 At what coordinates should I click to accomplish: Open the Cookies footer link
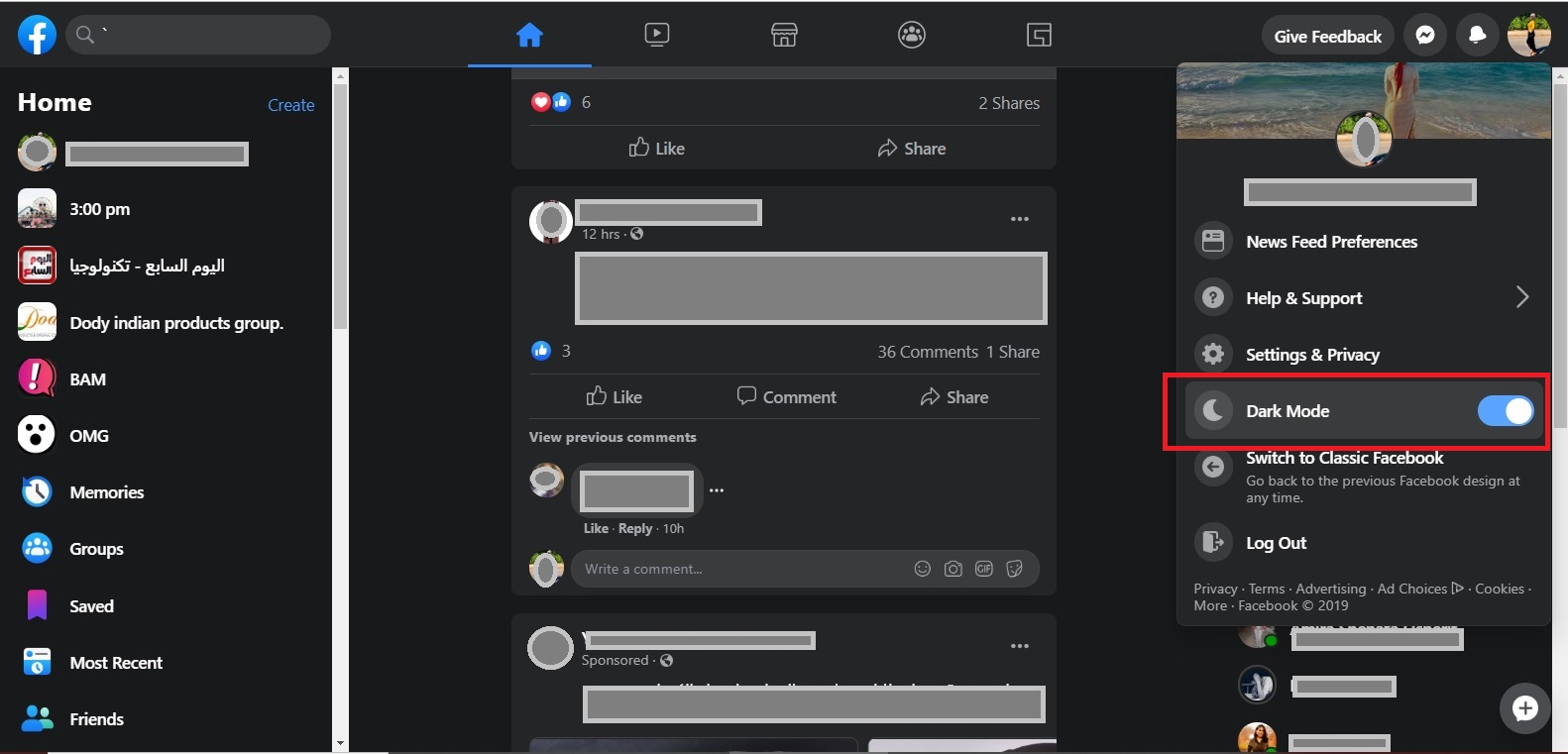(x=1500, y=589)
